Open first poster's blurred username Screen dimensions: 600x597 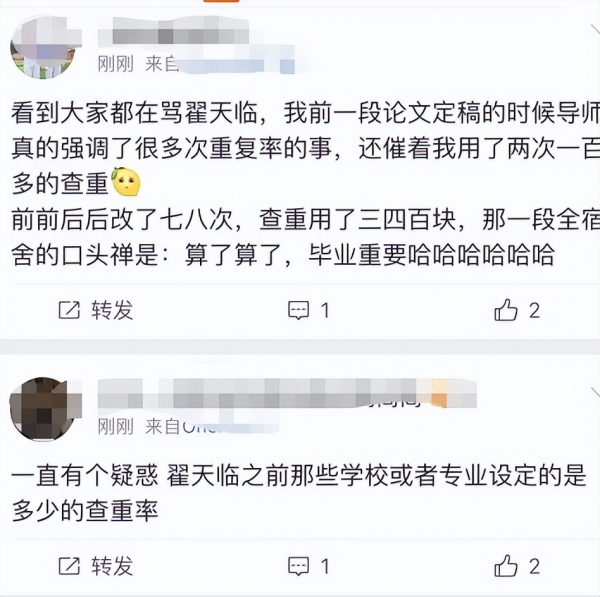[173, 31]
